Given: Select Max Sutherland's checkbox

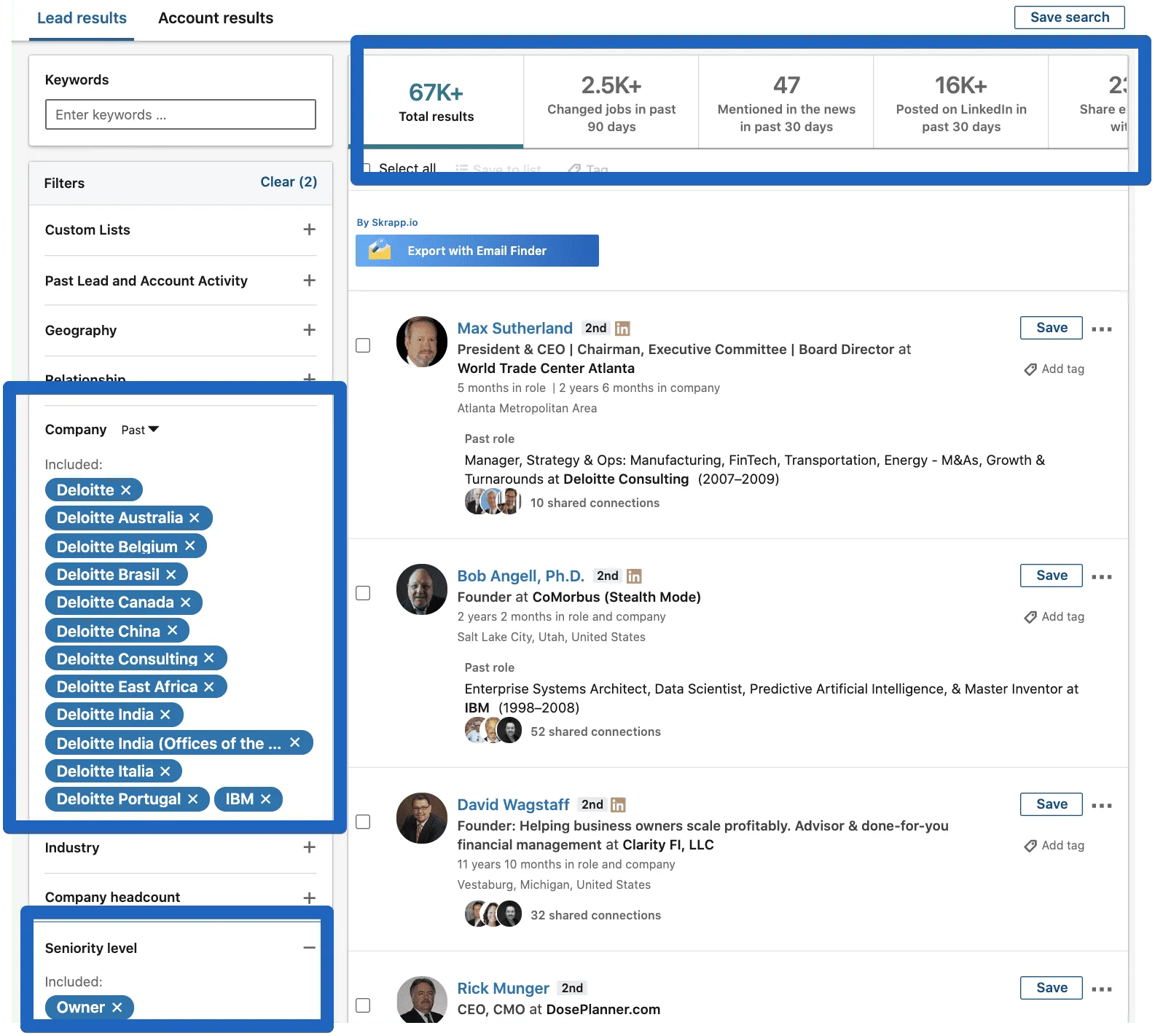Looking at the screenshot, I should pyautogui.click(x=363, y=345).
